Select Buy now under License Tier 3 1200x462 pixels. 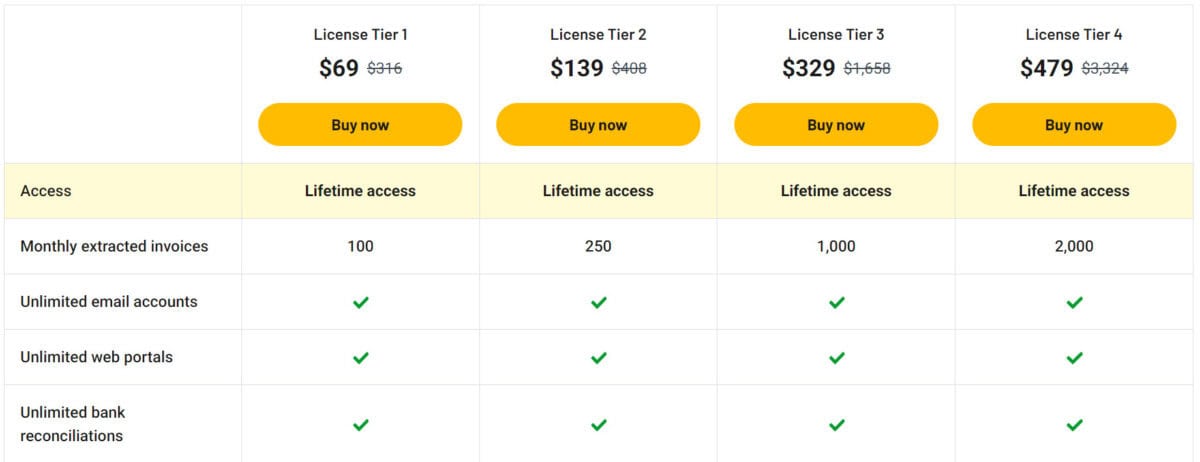click(836, 125)
